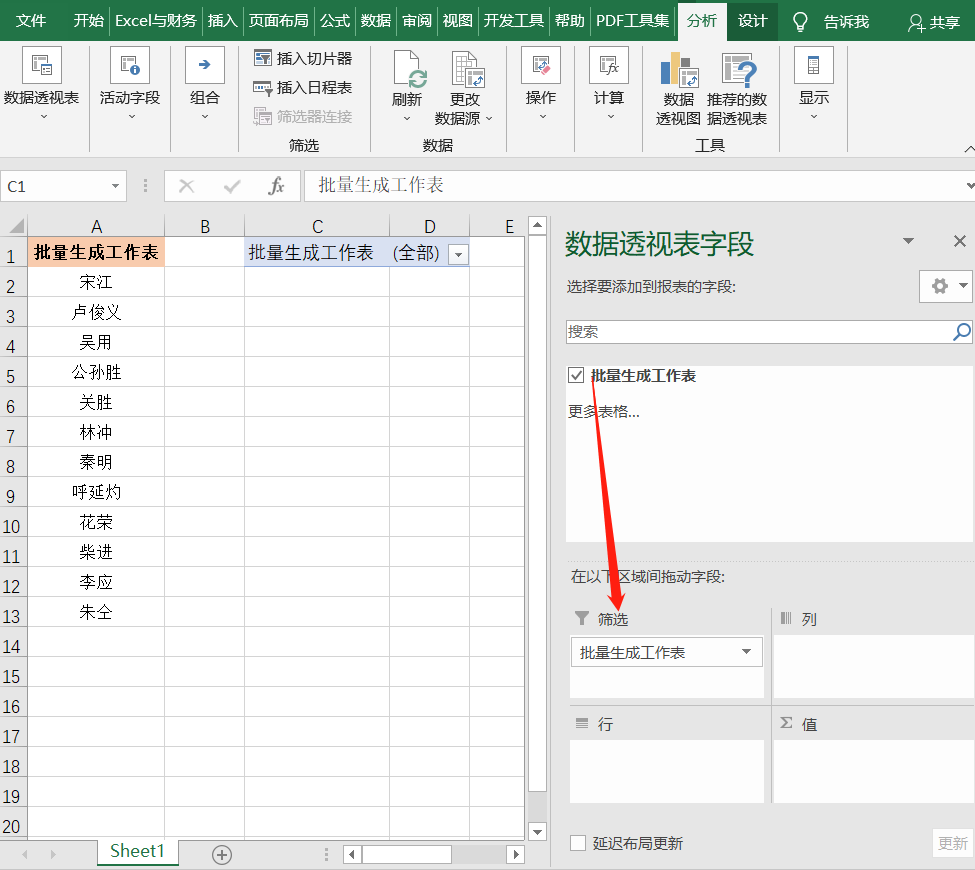975x870 pixels.
Task: Expand the 批量生成工作表 filter field dropdown
Action: point(747,652)
